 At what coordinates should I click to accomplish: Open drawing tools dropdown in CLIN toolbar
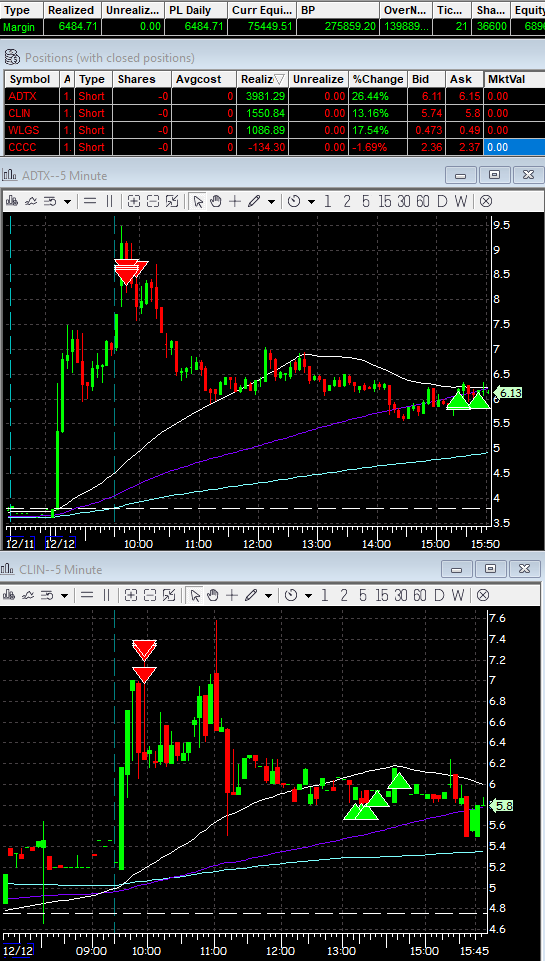click(267, 595)
